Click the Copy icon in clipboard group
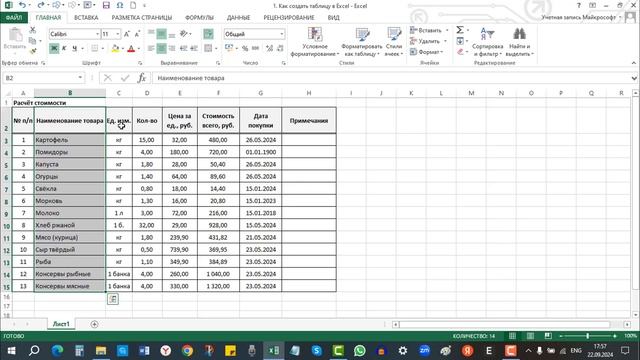The image size is (640, 360). click(x=32, y=40)
